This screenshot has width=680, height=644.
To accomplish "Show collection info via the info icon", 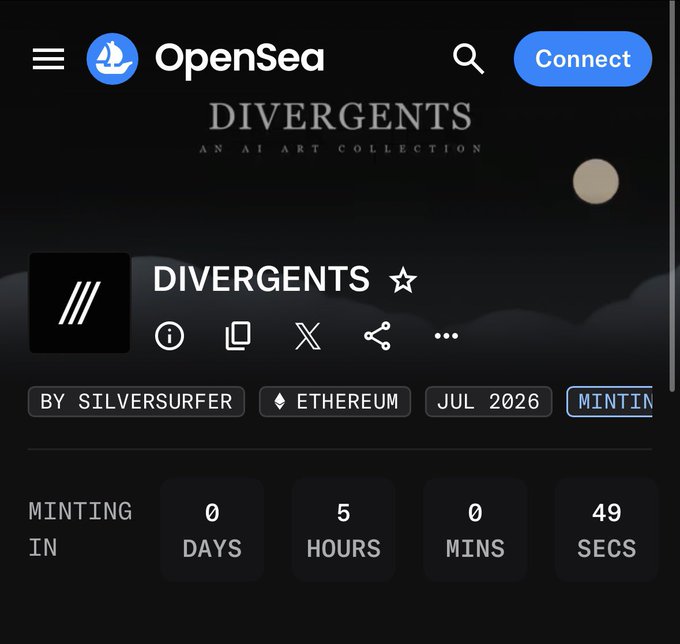I will pyautogui.click(x=169, y=336).
